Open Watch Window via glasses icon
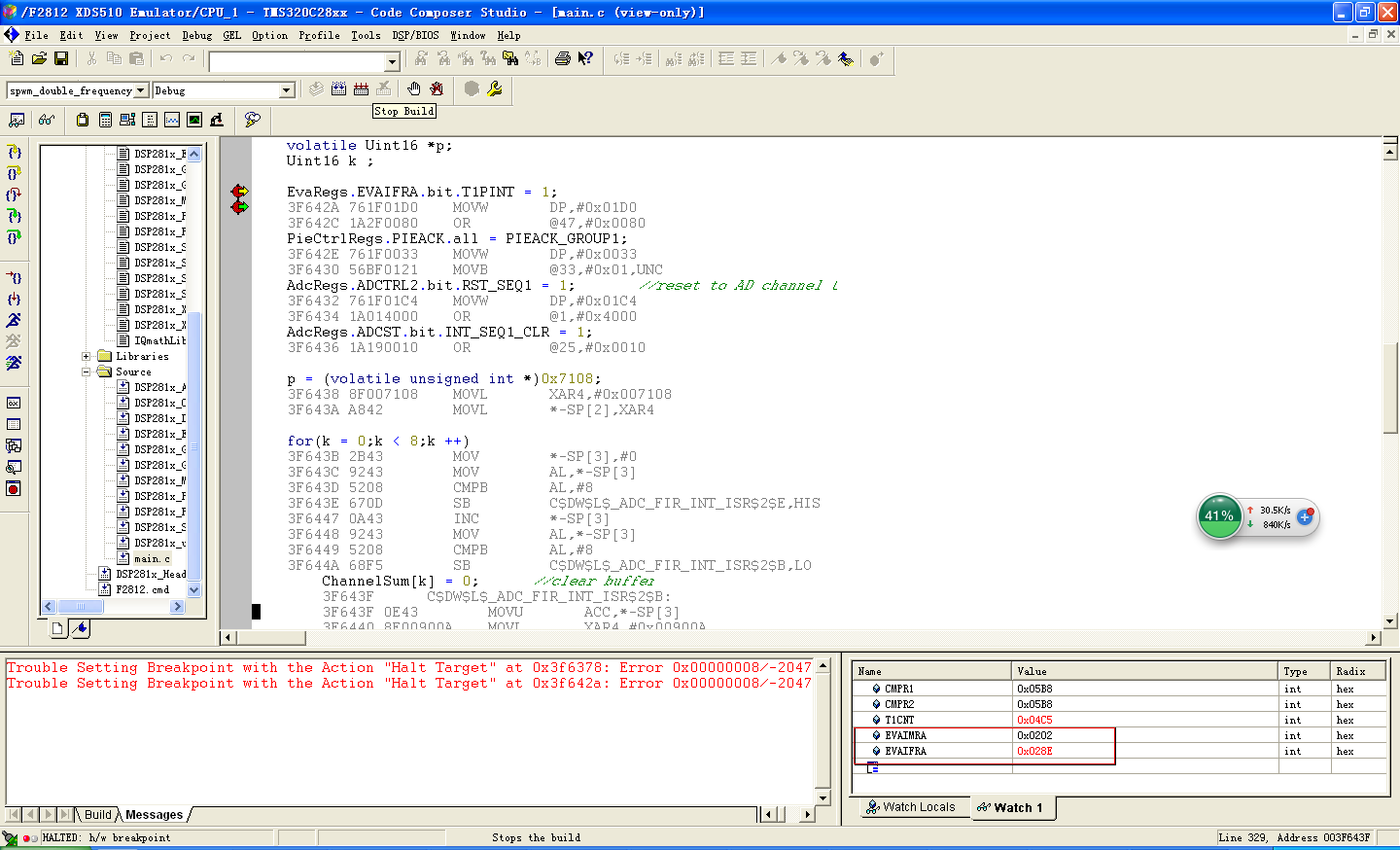The width and height of the screenshot is (1400, 850). coord(46,120)
